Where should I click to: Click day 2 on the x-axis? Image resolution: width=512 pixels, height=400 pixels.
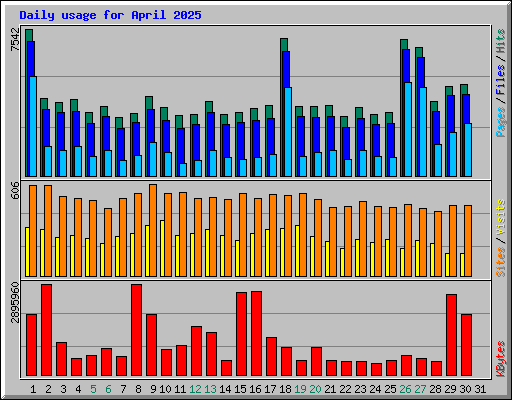click(x=48, y=389)
